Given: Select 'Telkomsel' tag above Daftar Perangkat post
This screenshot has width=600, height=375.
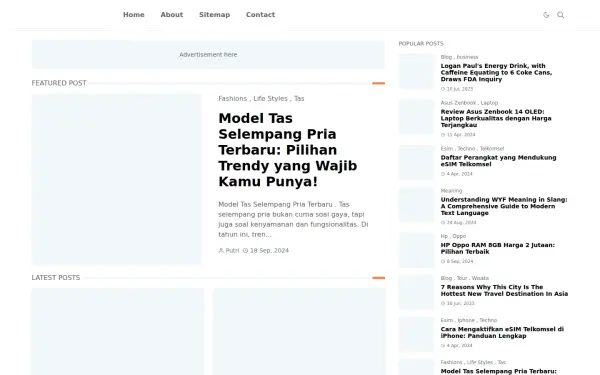Looking at the screenshot, I should point(492,148).
